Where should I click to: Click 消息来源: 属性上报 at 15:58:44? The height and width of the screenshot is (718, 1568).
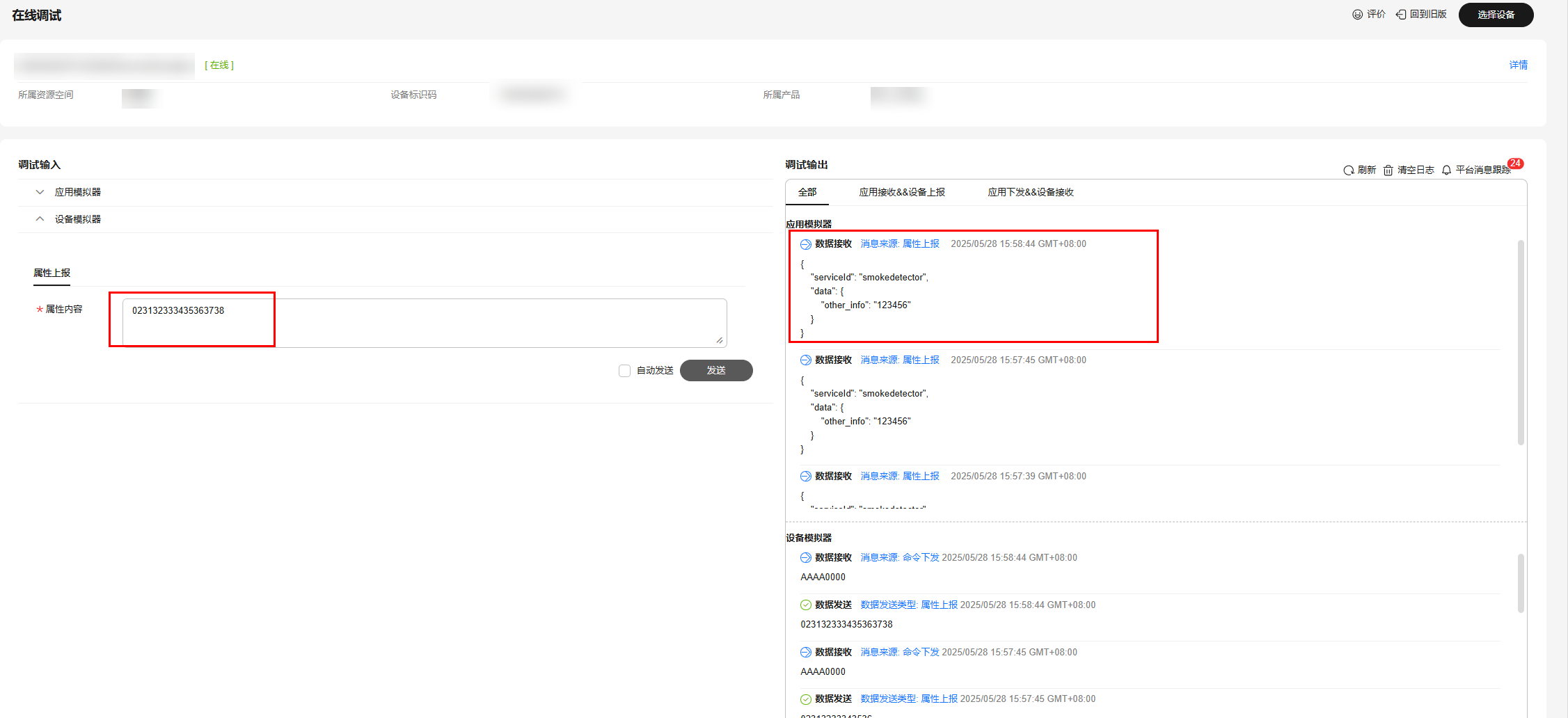(x=900, y=244)
